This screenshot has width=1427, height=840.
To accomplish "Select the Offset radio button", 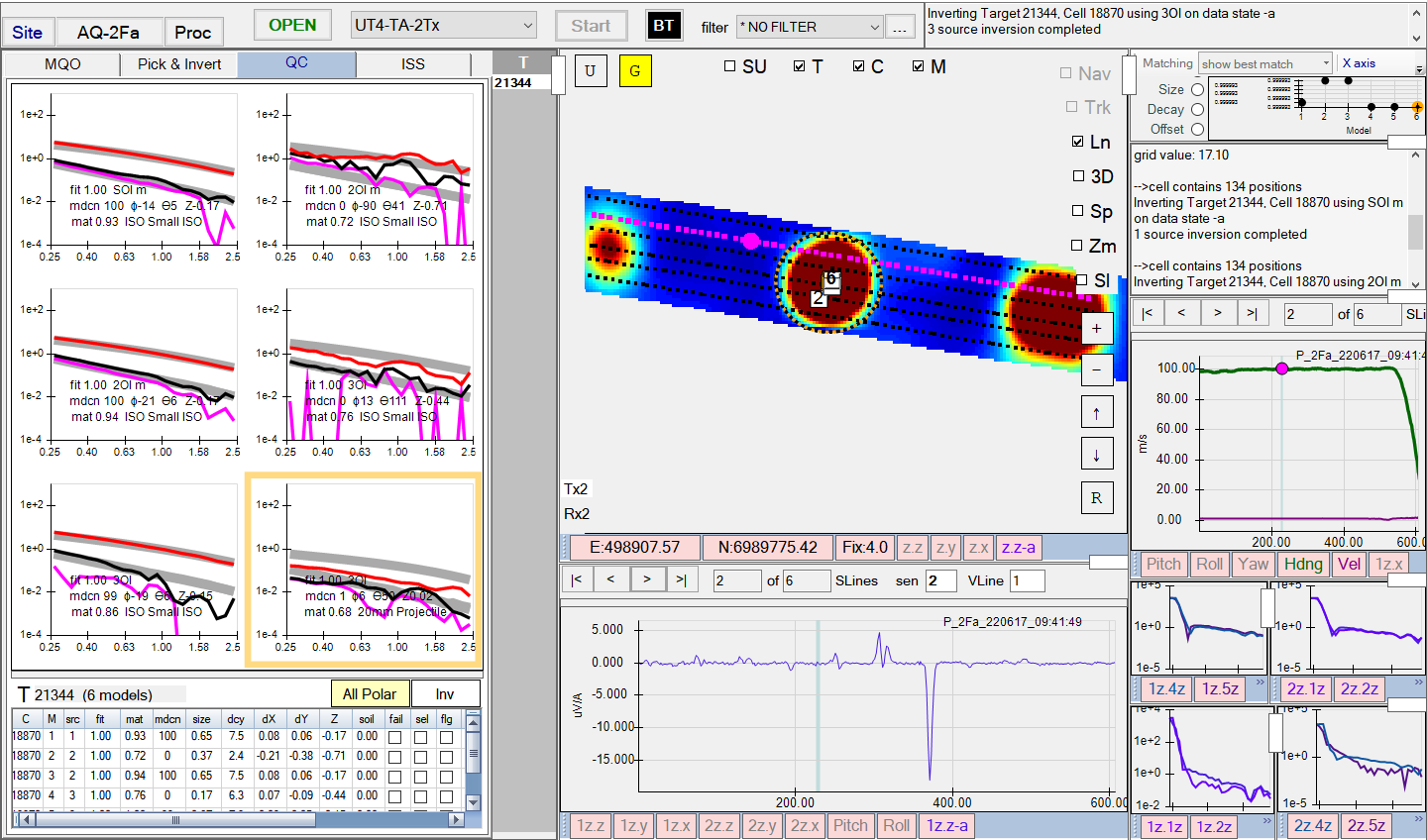I will pos(1197,129).
